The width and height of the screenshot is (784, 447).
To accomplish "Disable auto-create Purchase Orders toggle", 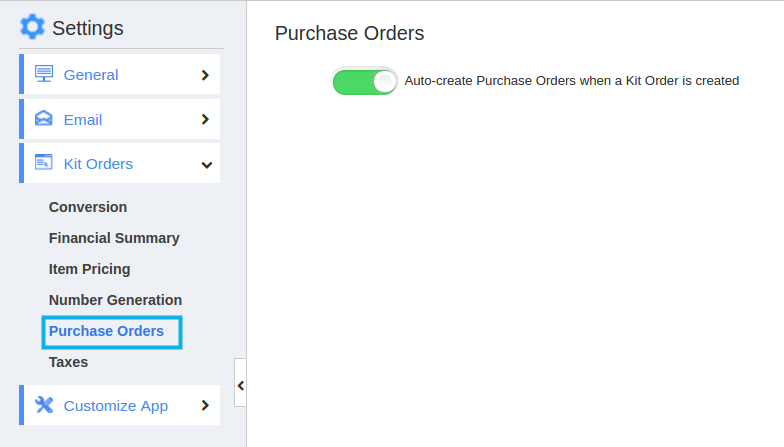I will 364,81.
